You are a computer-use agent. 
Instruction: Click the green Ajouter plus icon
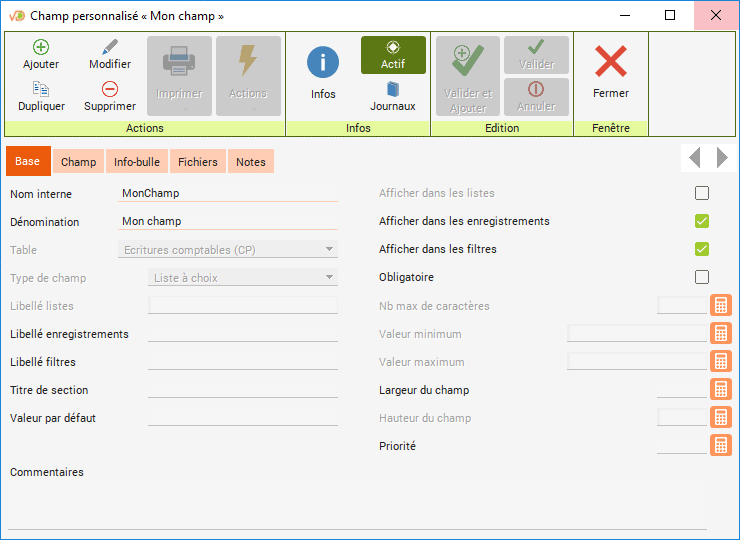(x=41, y=47)
